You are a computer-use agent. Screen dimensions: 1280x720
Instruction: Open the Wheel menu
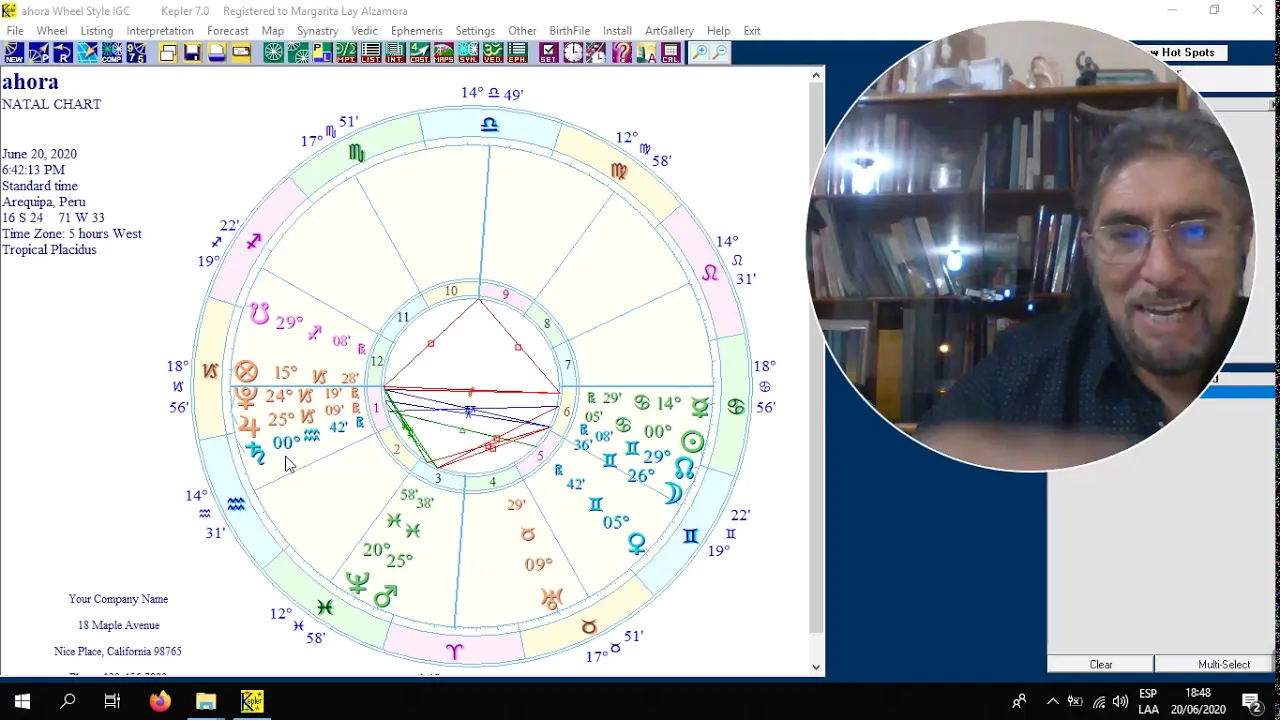(x=52, y=31)
